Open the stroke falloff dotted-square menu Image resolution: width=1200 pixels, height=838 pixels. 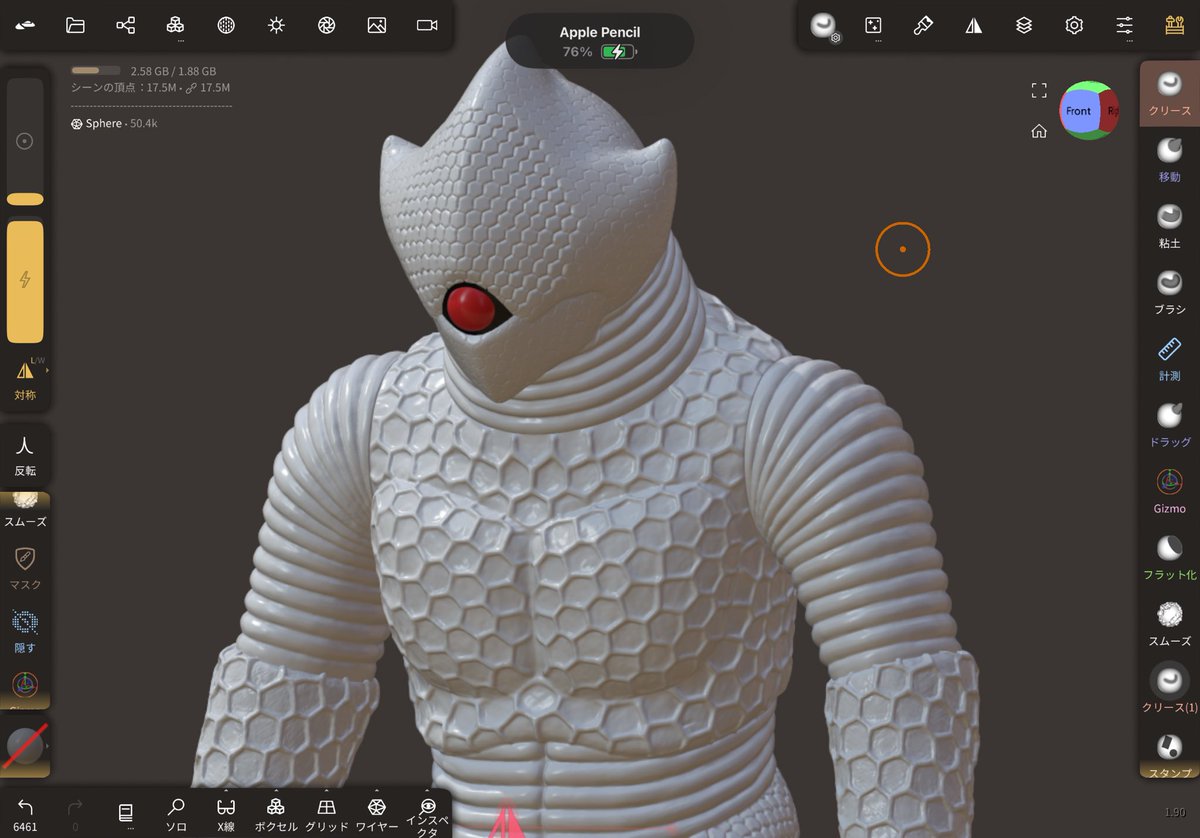873,25
